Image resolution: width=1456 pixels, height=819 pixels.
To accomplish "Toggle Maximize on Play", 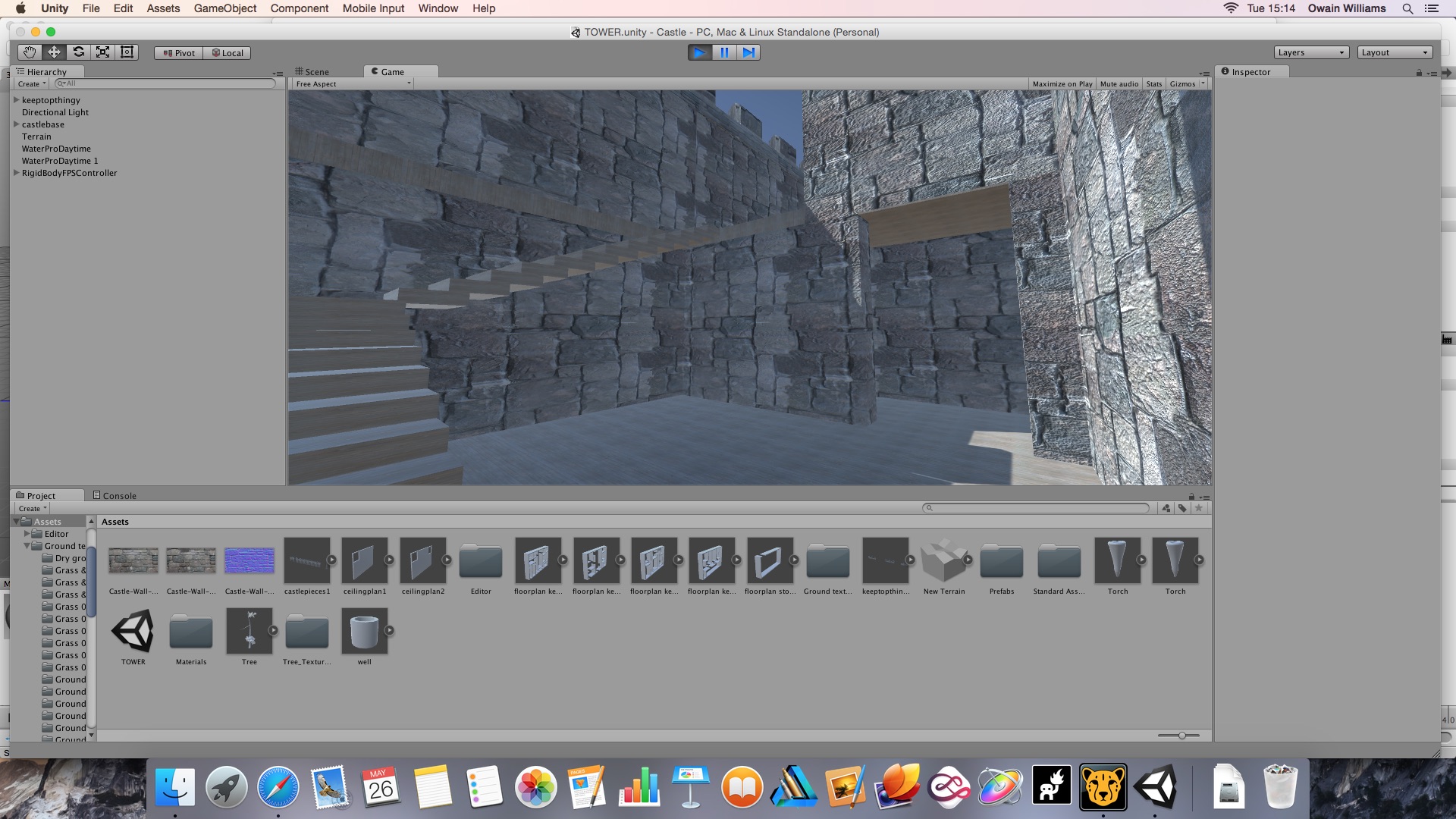I will [x=1062, y=84].
